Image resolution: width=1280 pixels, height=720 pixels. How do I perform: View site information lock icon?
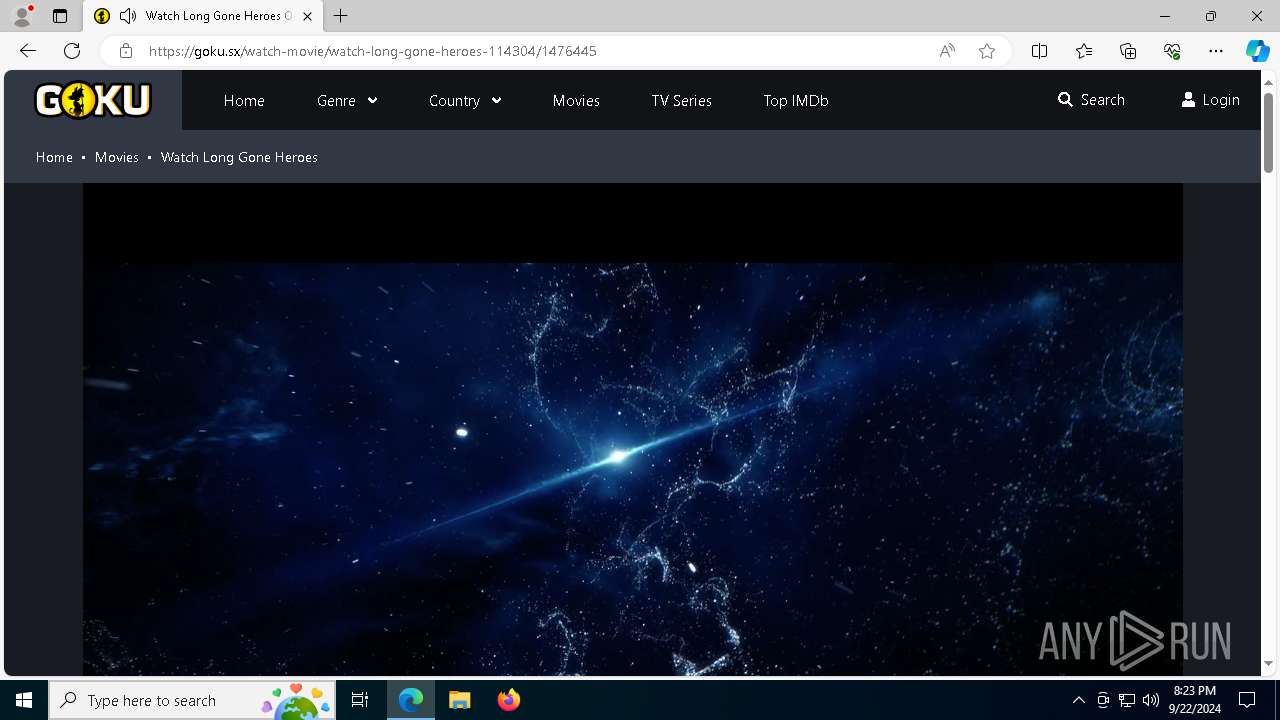tap(126, 51)
